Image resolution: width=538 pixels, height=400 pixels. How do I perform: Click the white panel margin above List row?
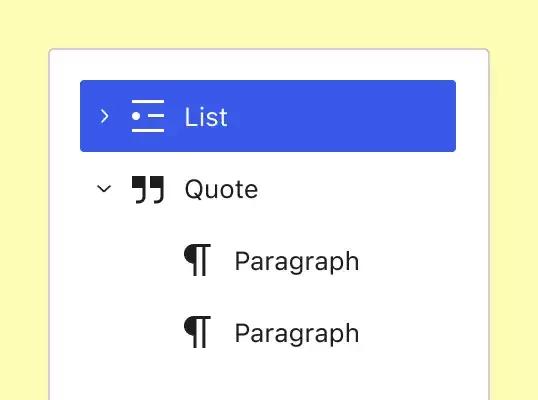click(268, 65)
